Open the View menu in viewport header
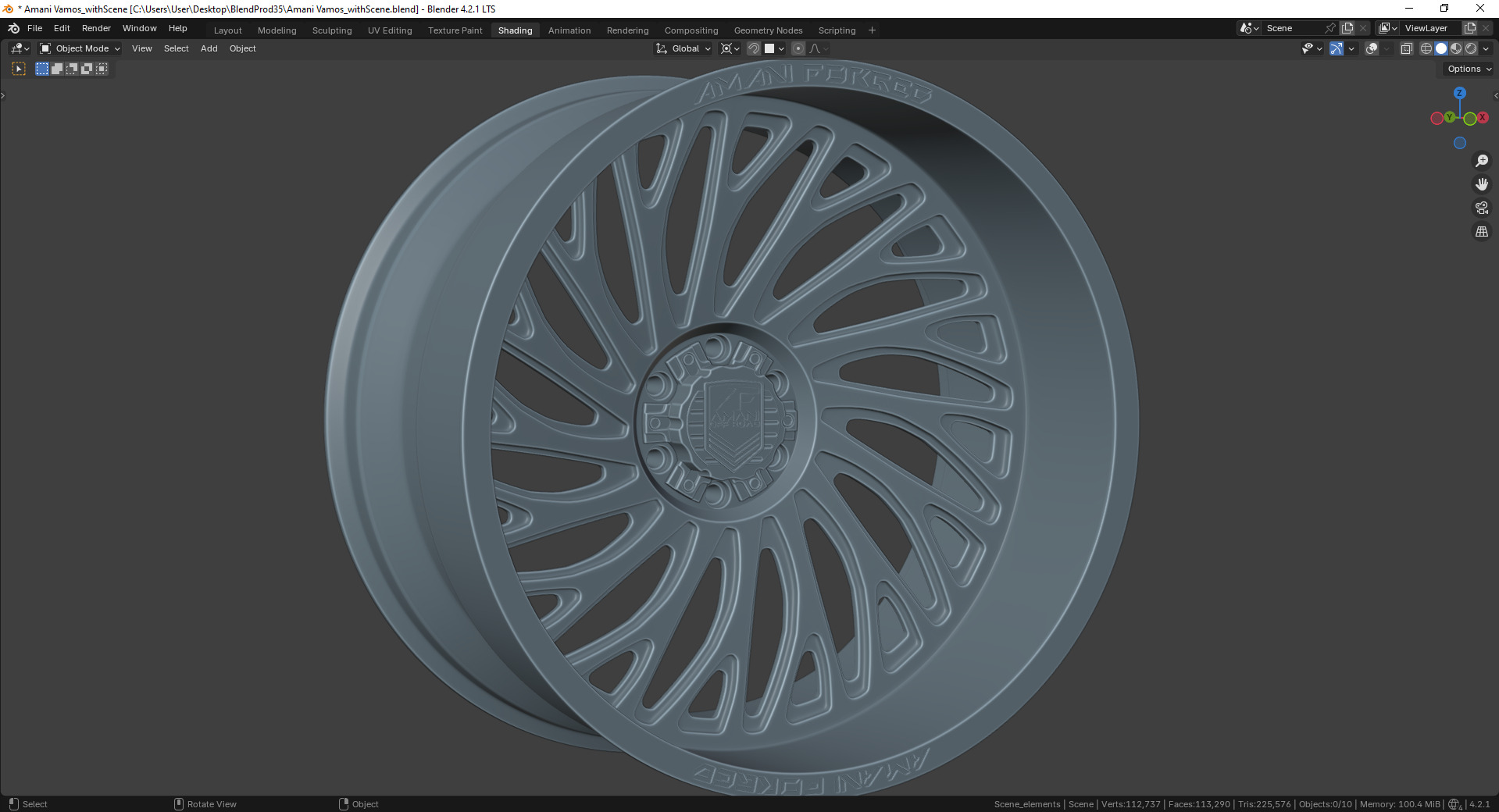This screenshot has width=1499, height=812. (x=142, y=48)
